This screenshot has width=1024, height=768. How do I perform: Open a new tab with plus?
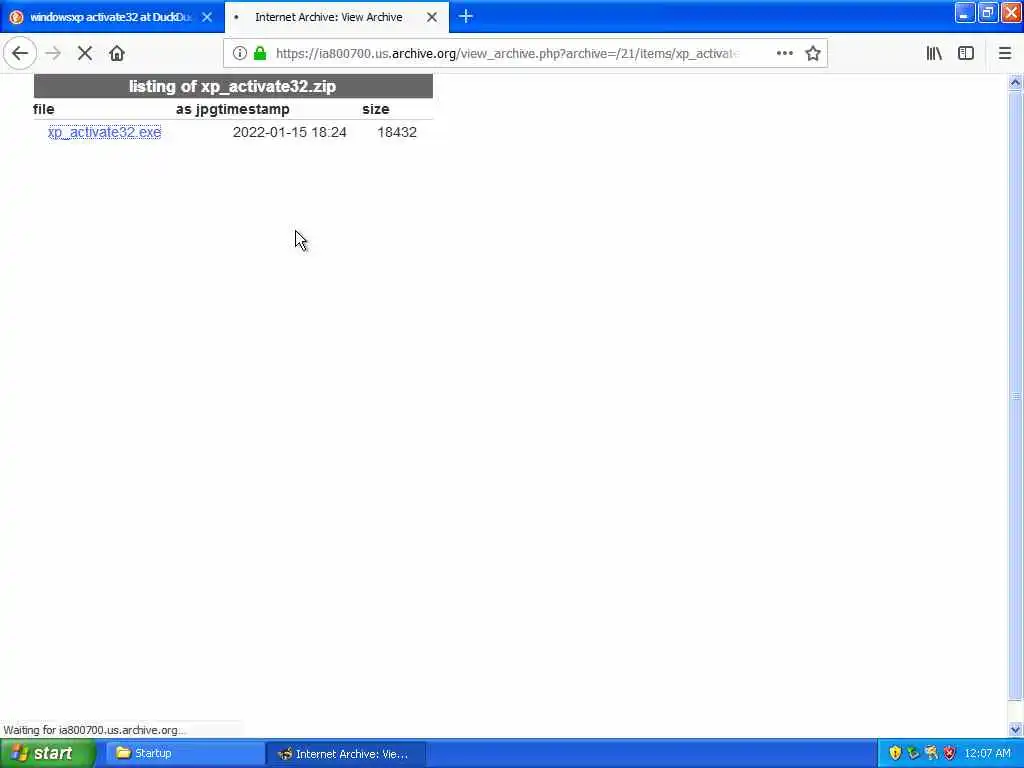[466, 16]
